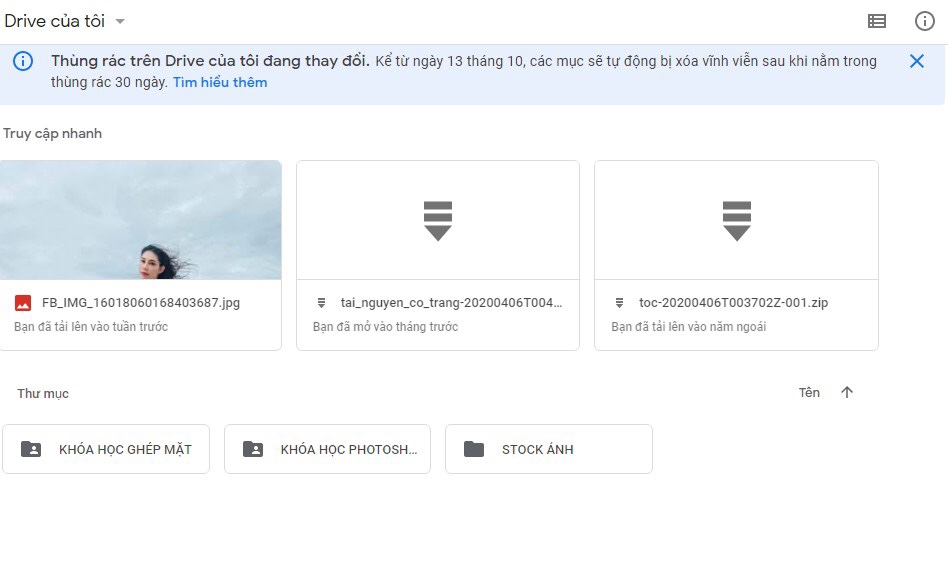The height and width of the screenshot is (561, 948).
Task: Open toc-20200406T003702Z-001.zip preview card
Action: tap(736, 219)
